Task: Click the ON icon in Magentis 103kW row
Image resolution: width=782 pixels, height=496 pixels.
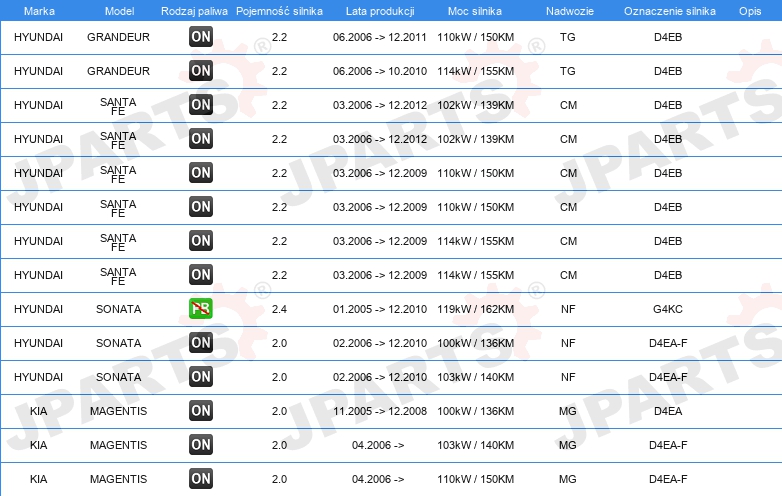Action: [x=201, y=444]
